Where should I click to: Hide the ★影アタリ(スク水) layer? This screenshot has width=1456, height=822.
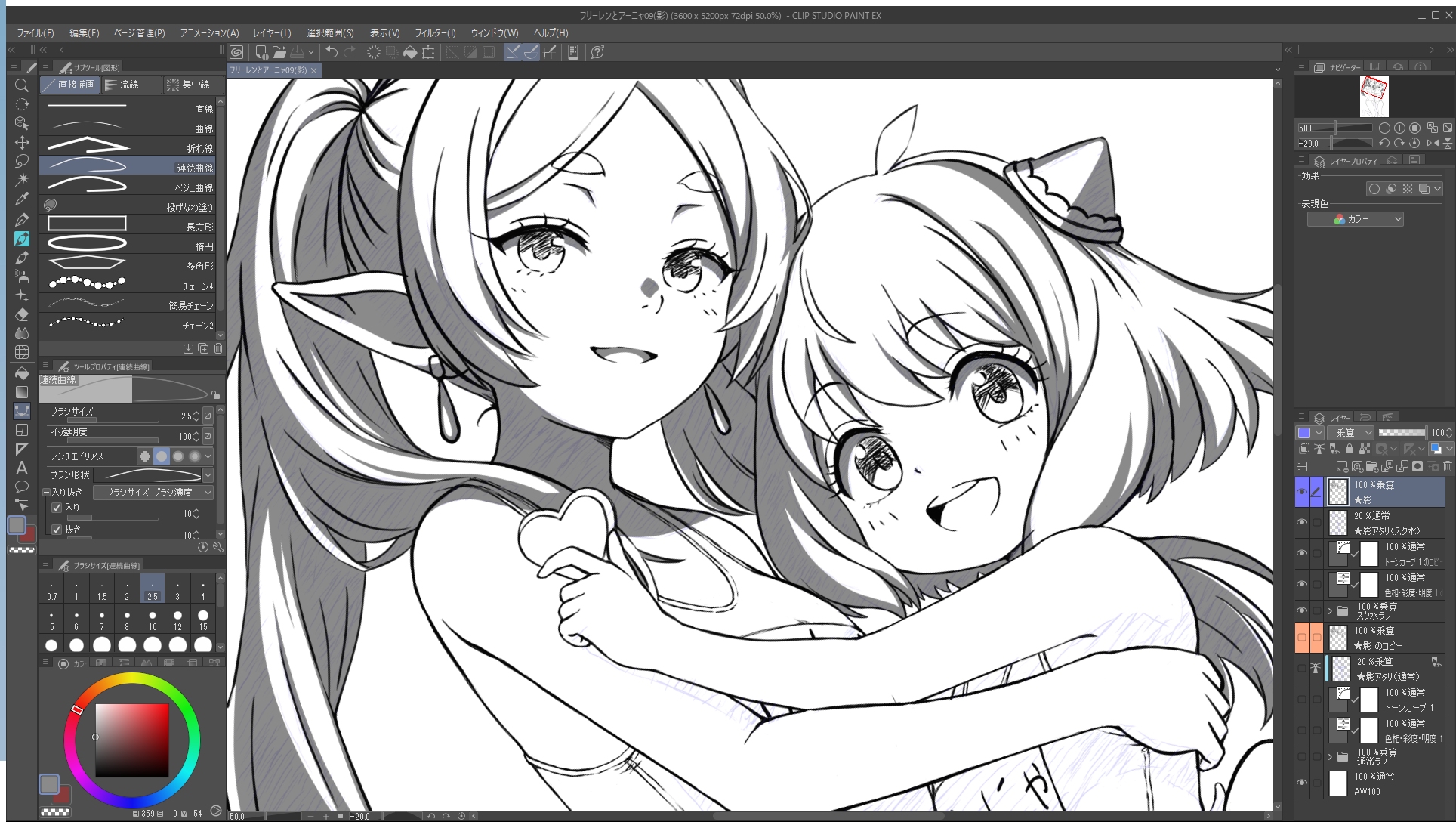tap(1301, 522)
